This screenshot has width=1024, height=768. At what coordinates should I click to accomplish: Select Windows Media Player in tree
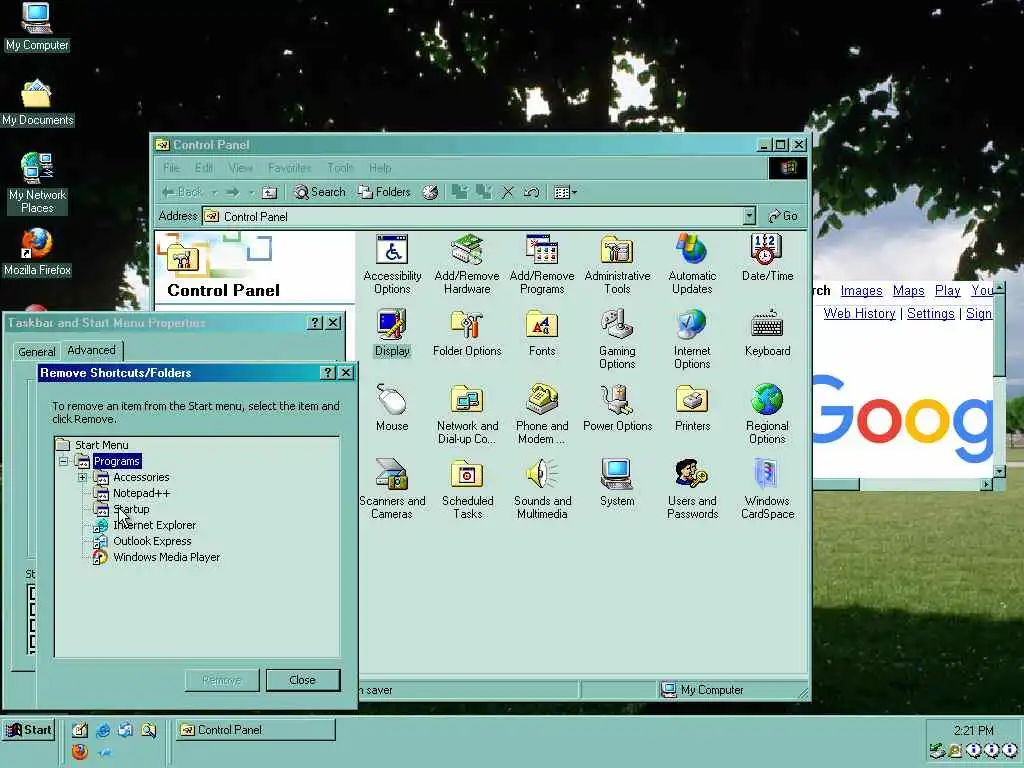(167, 557)
